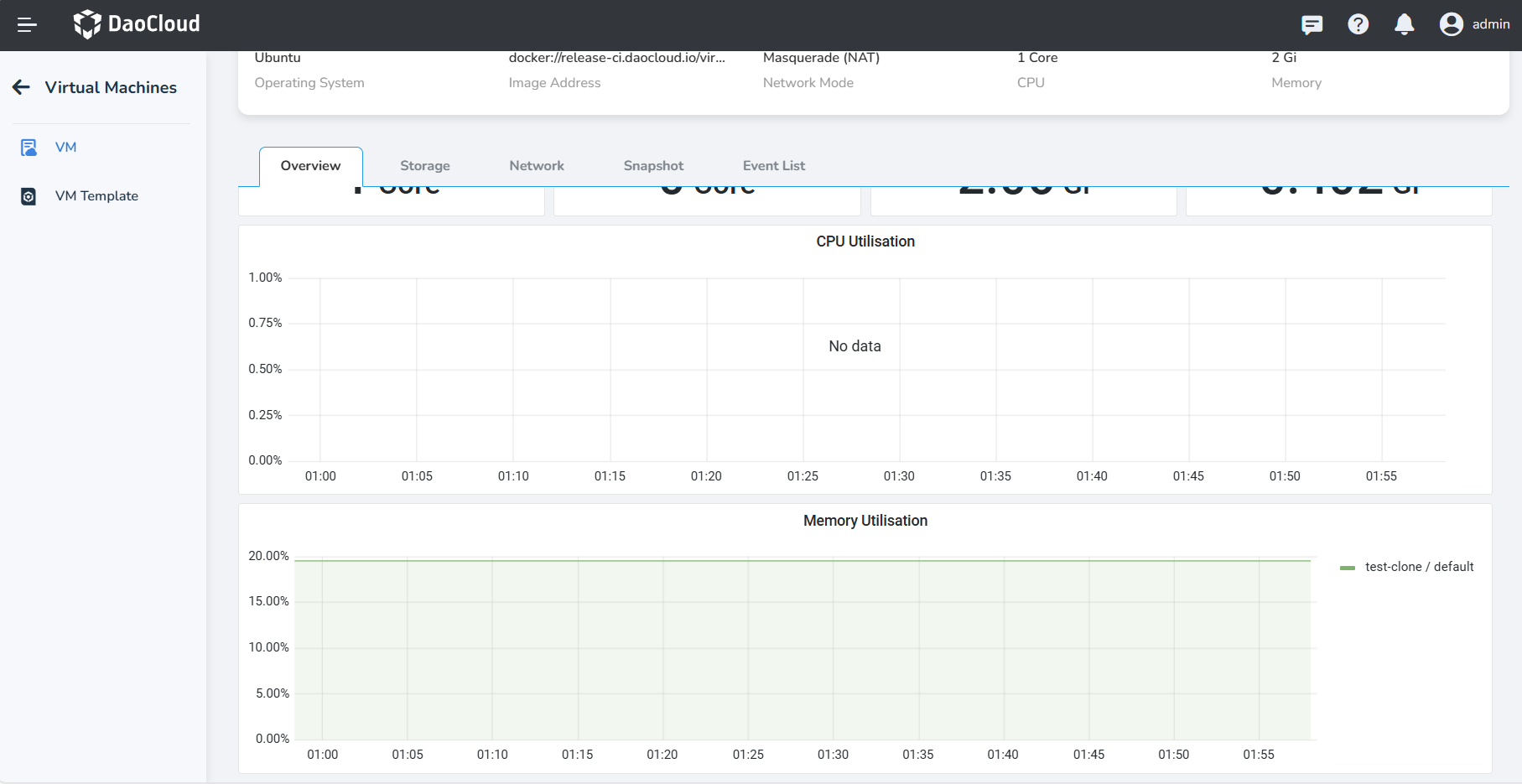Open the Snapshot tab

[x=653, y=166]
